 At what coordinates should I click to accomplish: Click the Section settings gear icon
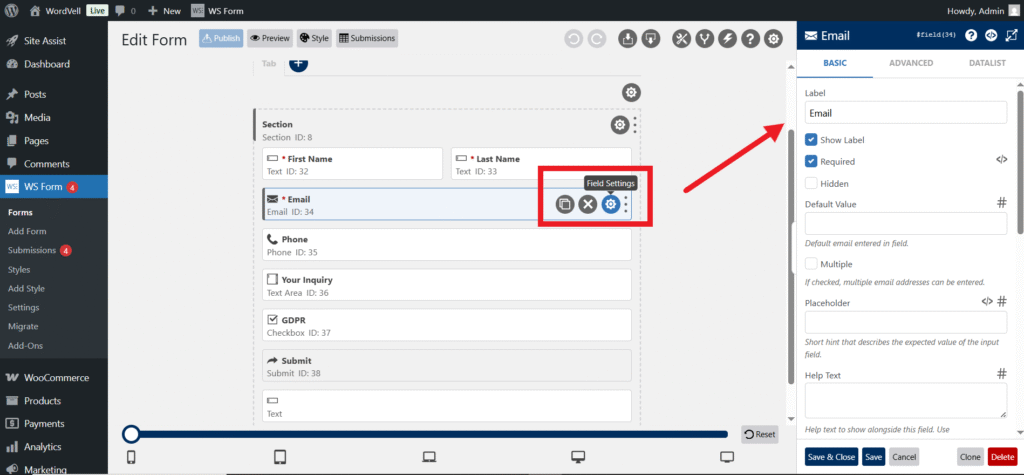pyautogui.click(x=620, y=125)
